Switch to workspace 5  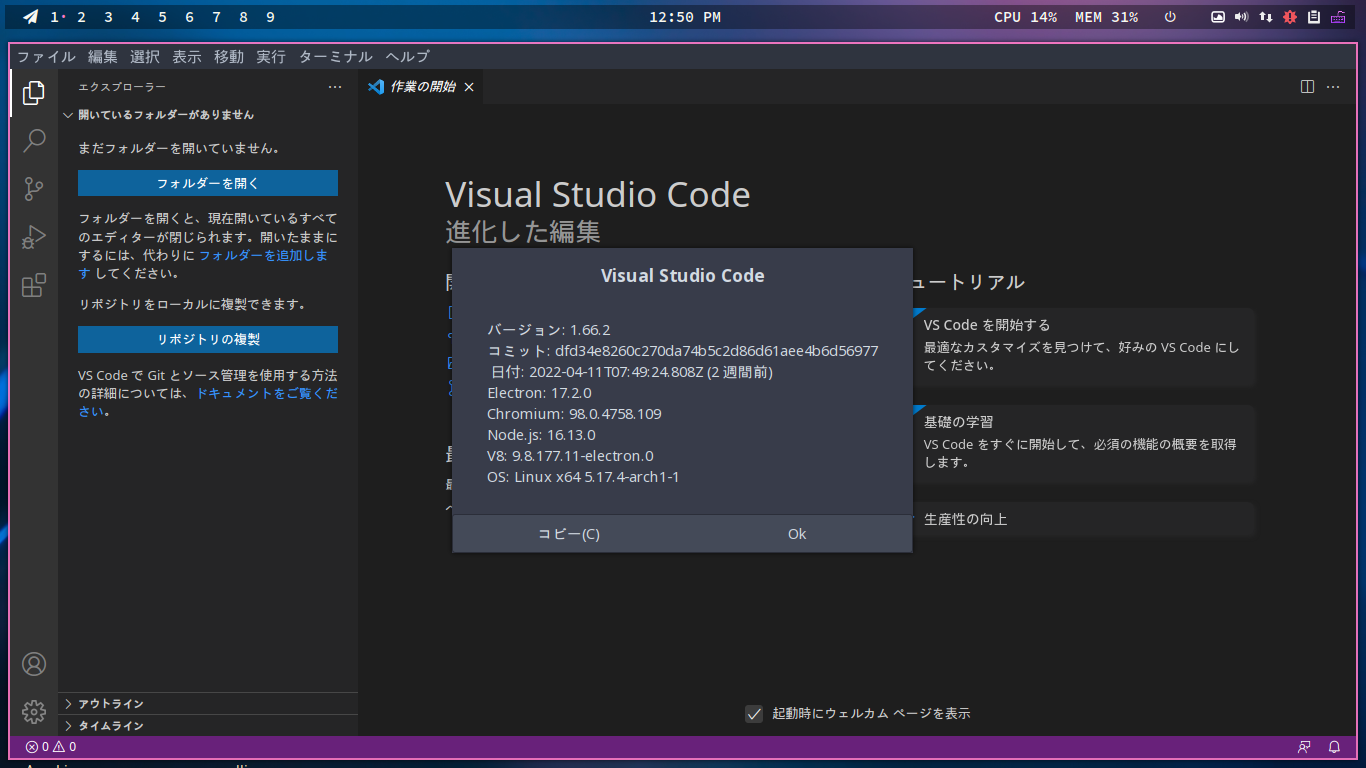[162, 17]
